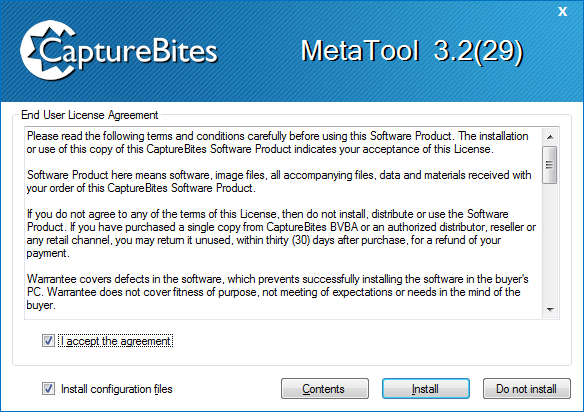The height and width of the screenshot is (412, 584).
Task: Click the 'End User License Agreement' group label
Action: point(89,115)
